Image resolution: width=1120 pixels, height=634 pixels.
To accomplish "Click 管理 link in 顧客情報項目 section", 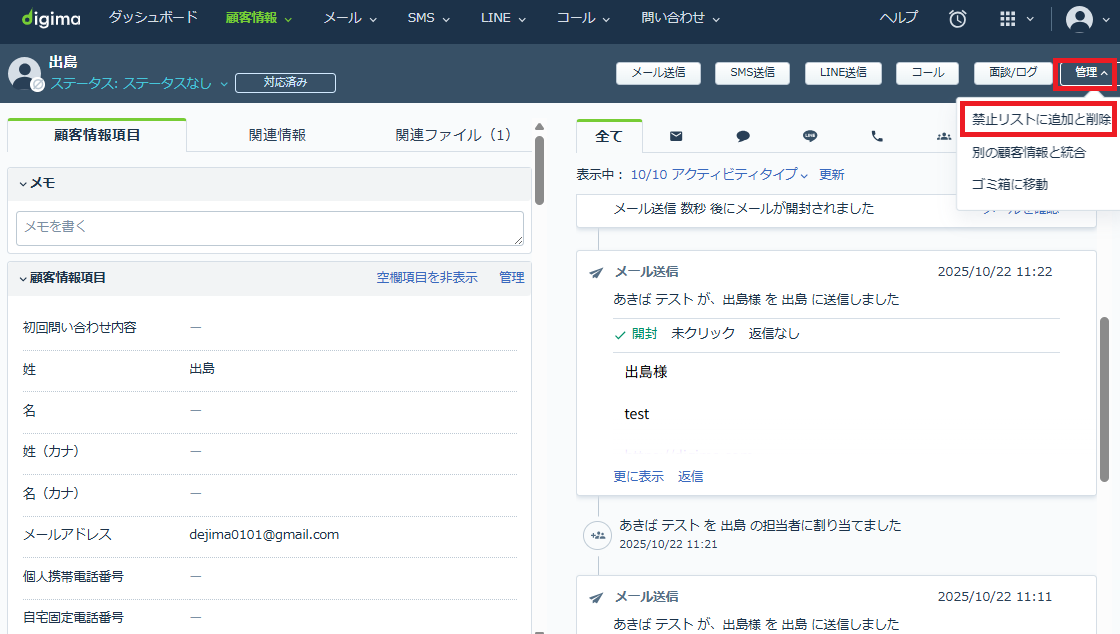I will (511, 278).
